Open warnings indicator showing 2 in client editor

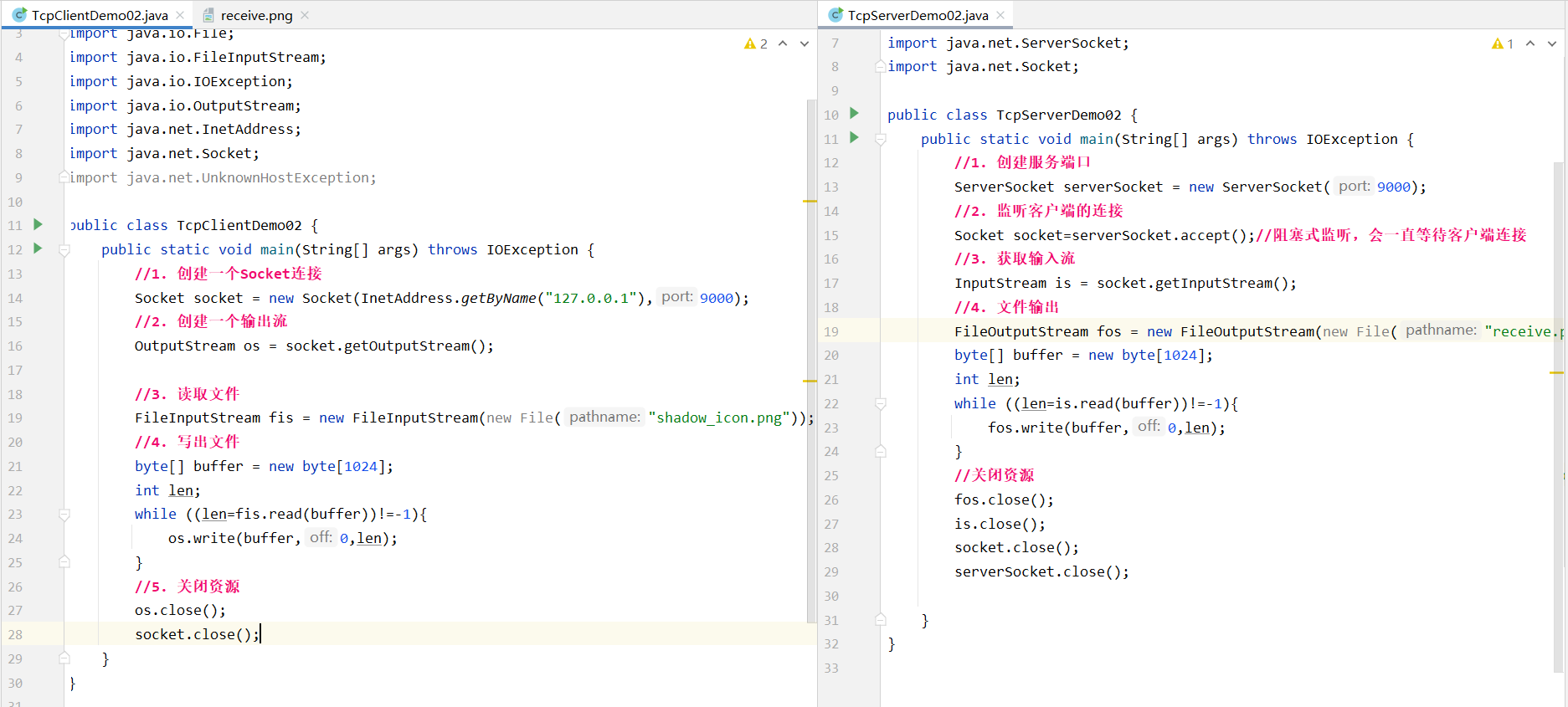pos(756,44)
